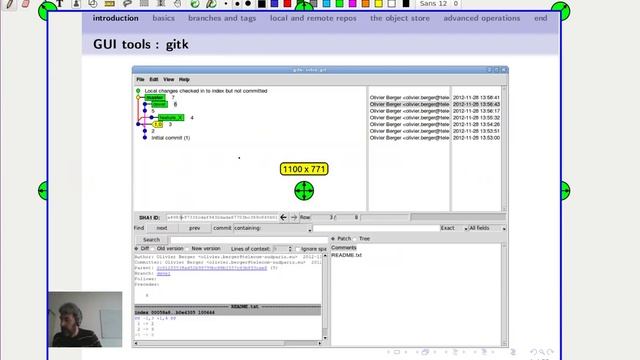Choose the largest pen thickness dot
The width and height of the screenshot is (640, 360).
point(248,4)
